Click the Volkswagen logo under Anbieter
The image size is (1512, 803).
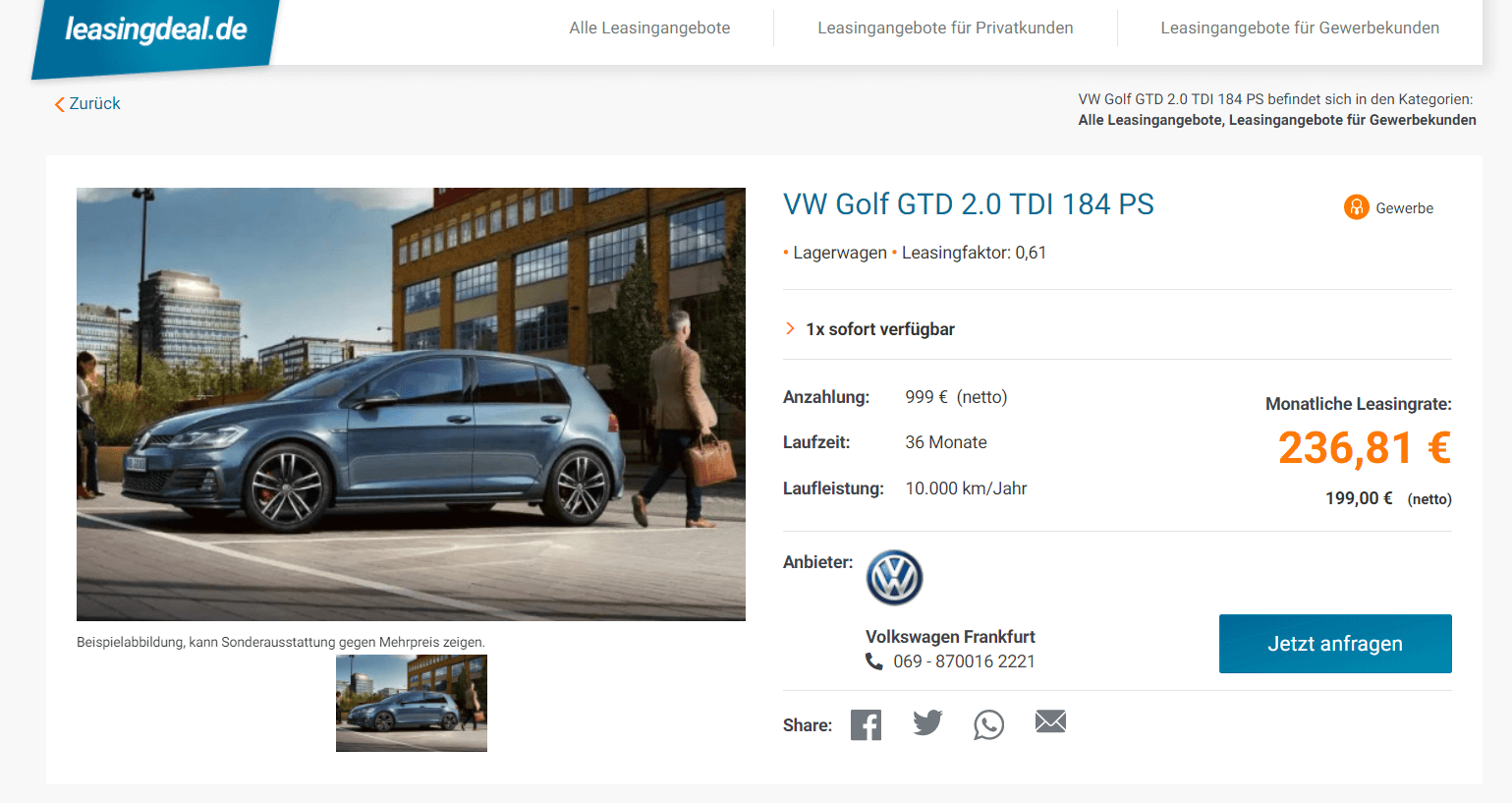(x=894, y=578)
